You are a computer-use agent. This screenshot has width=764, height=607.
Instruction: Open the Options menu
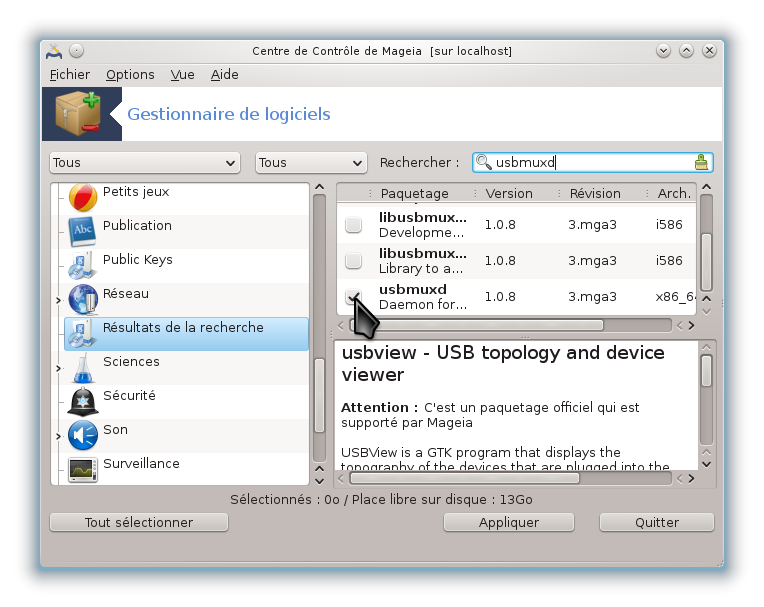[130, 75]
